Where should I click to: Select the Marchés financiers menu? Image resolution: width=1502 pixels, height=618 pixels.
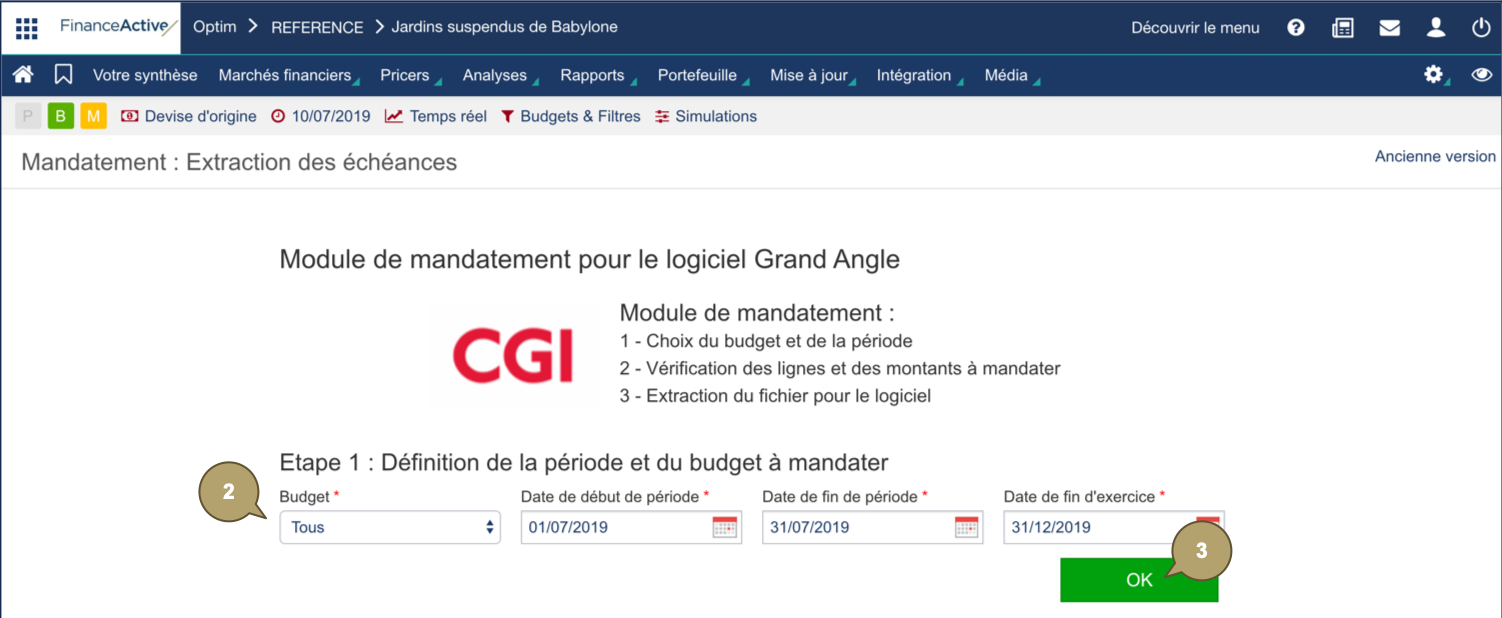click(283, 74)
